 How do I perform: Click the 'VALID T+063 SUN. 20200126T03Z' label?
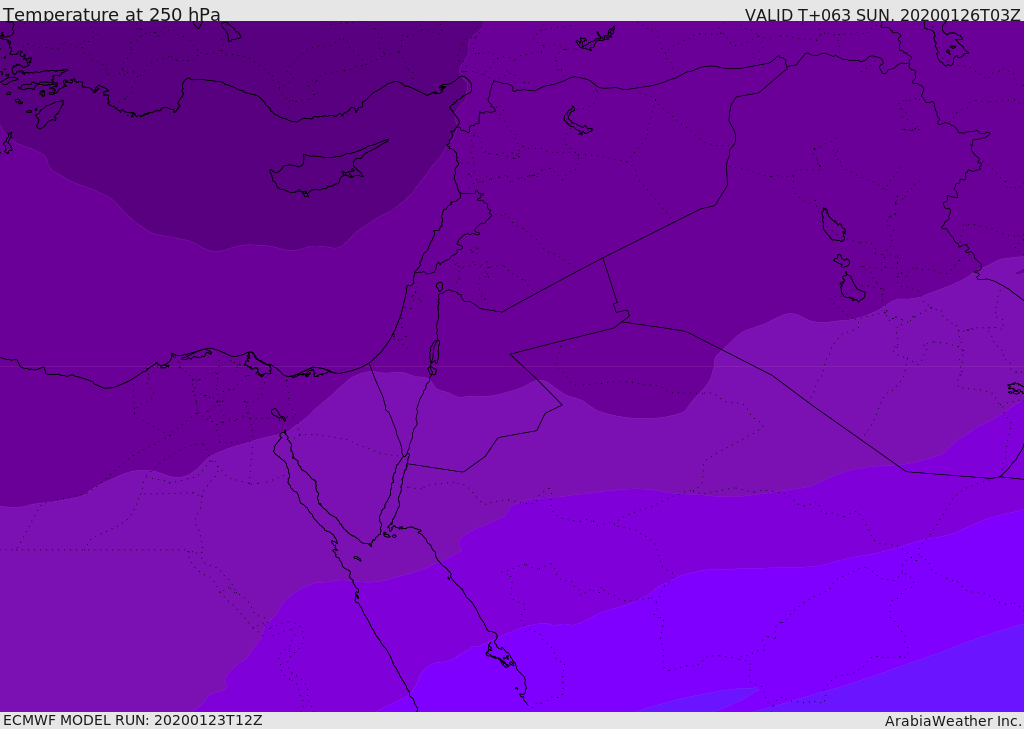(x=882, y=15)
